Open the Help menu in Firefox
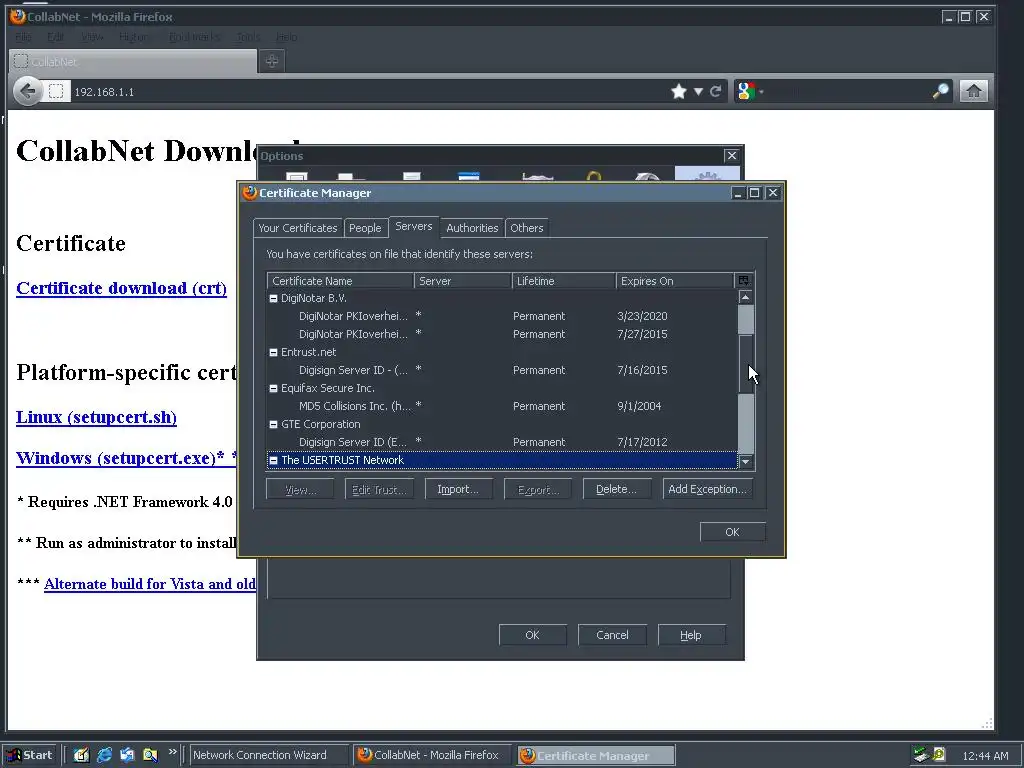 click(286, 37)
